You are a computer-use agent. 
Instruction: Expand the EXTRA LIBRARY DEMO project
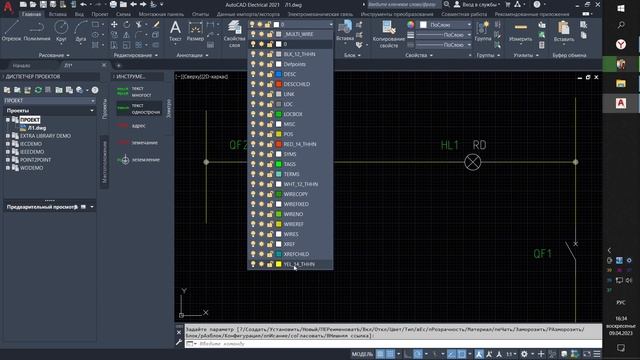coord(8,136)
